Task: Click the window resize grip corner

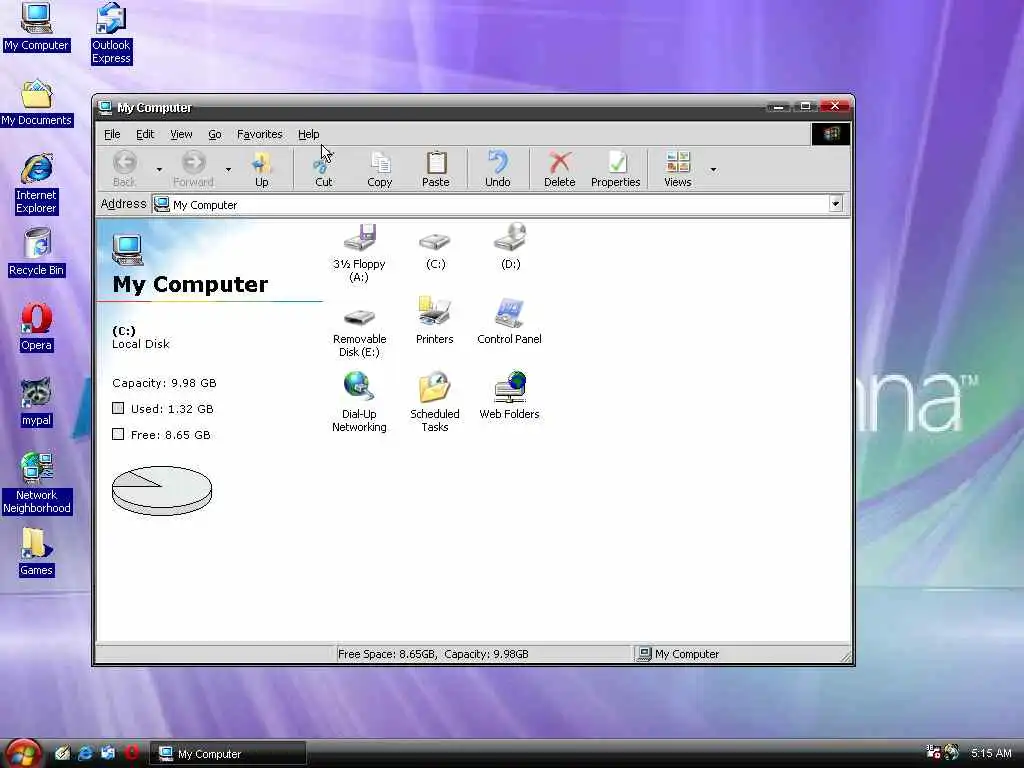Action: coord(846,658)
